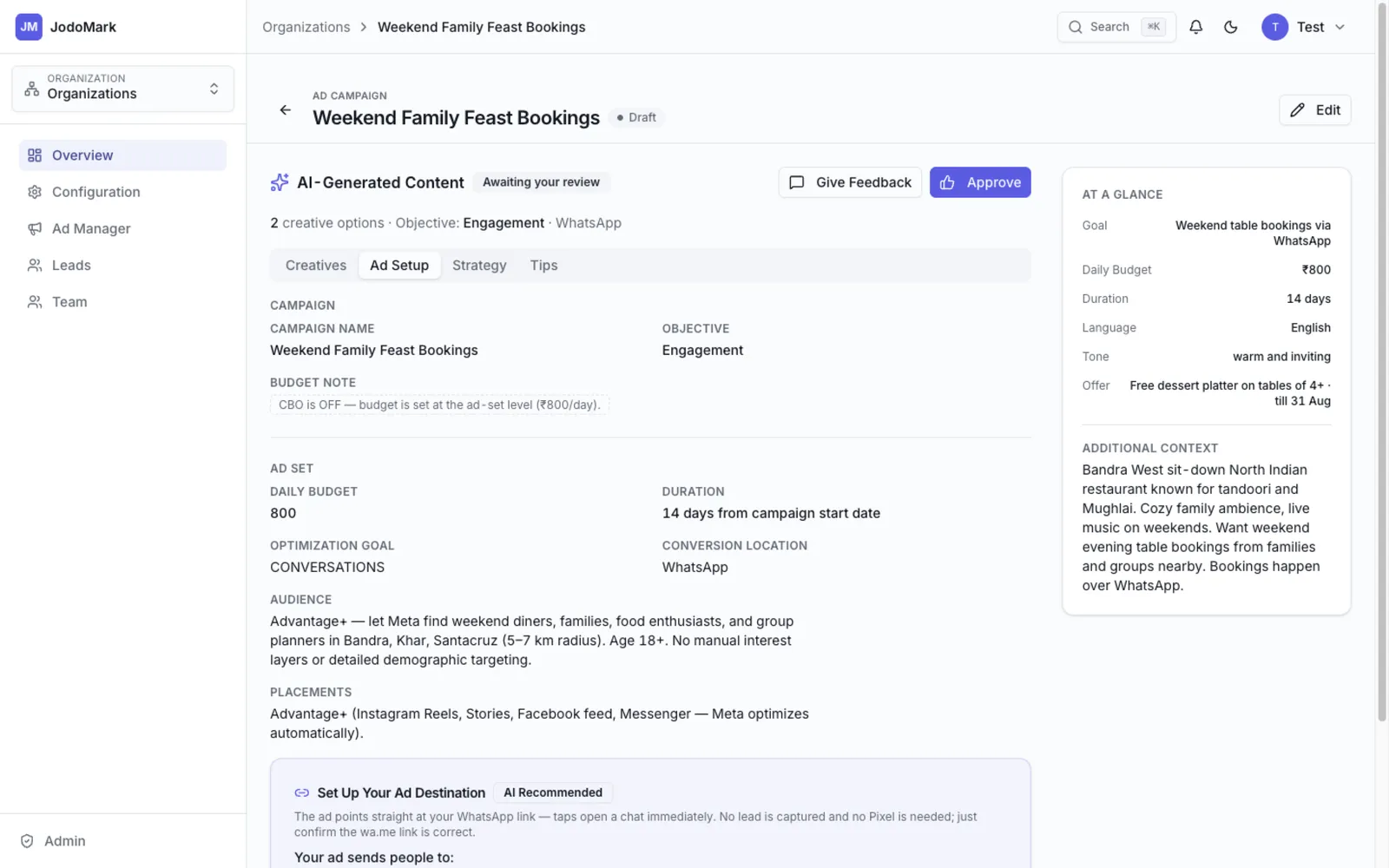Viewport: 1389px width, 868px height.
Task: Open Configuration in sidebar
Action: click(122, 192)
